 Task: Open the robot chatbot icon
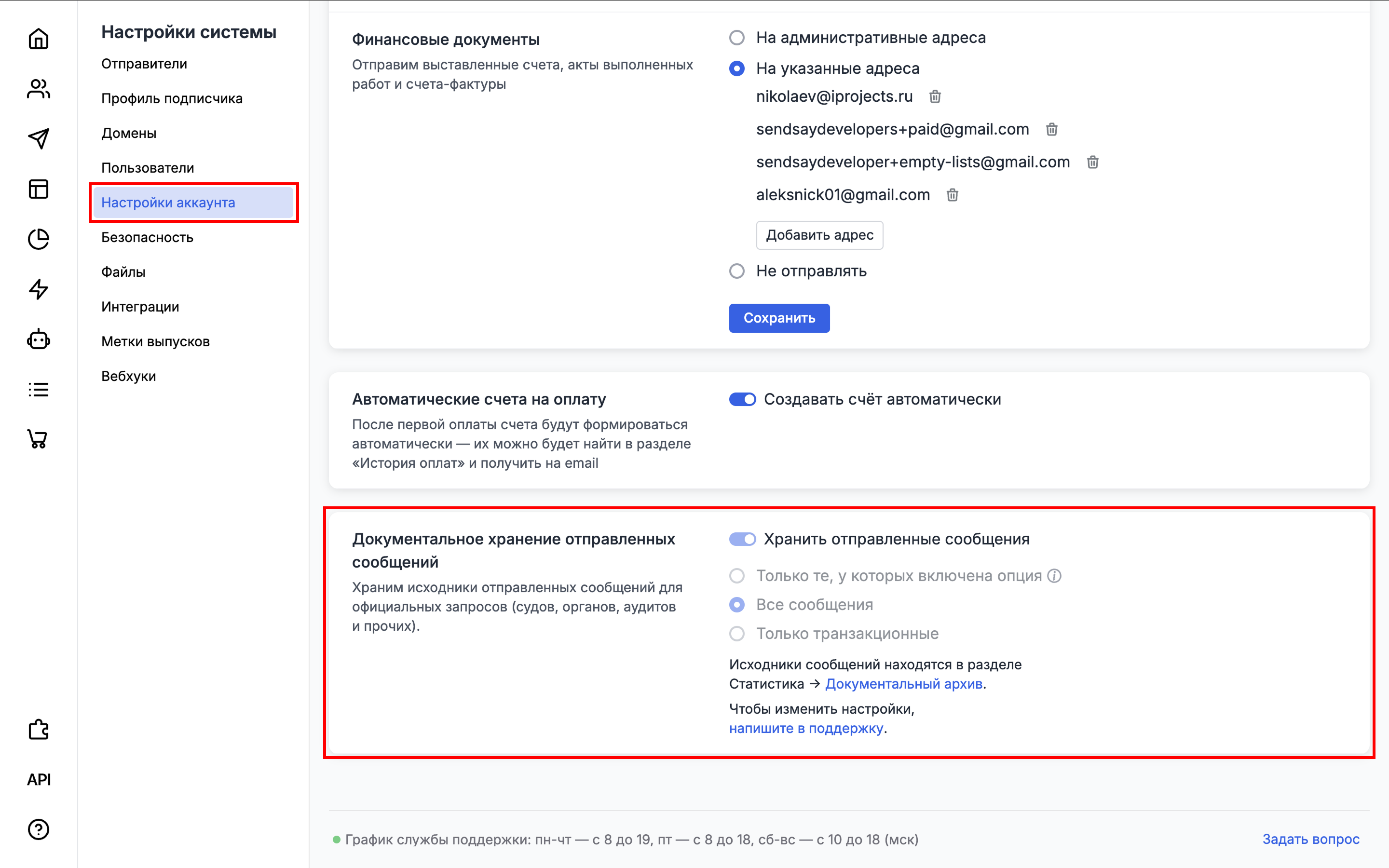click(x=39, y=340)
